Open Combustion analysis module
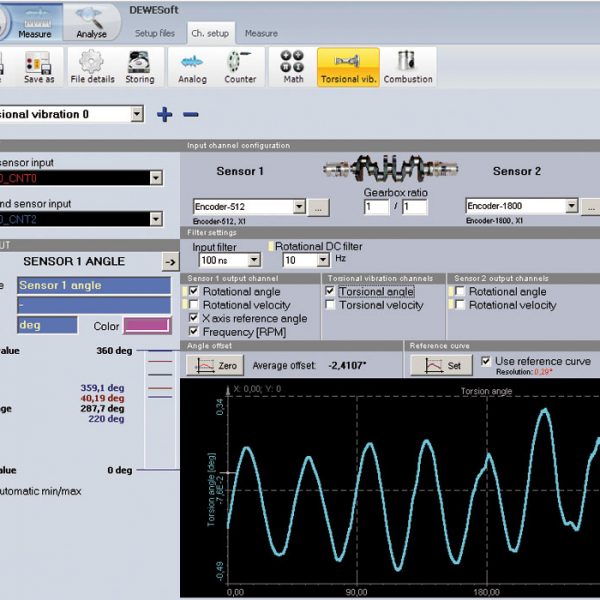 click(x=408, y=67)
